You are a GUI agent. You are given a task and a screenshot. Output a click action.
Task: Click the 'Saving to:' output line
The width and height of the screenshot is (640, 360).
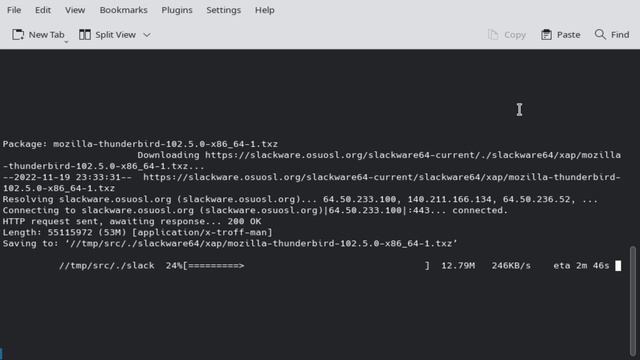230,244
